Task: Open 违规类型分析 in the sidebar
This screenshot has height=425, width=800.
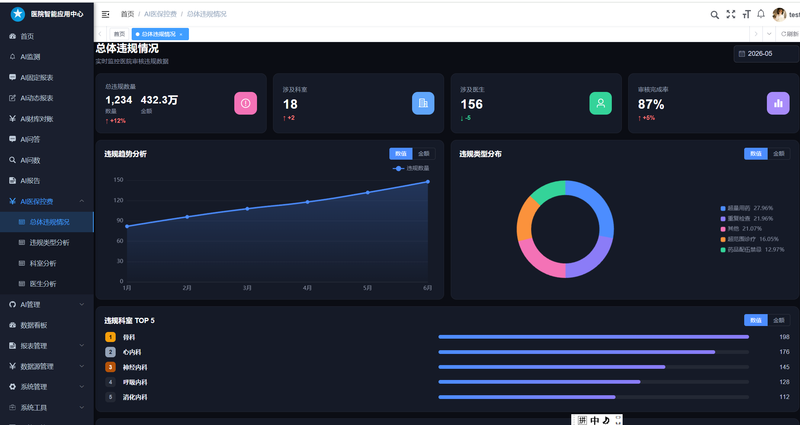Action: (x=47, y=243)
